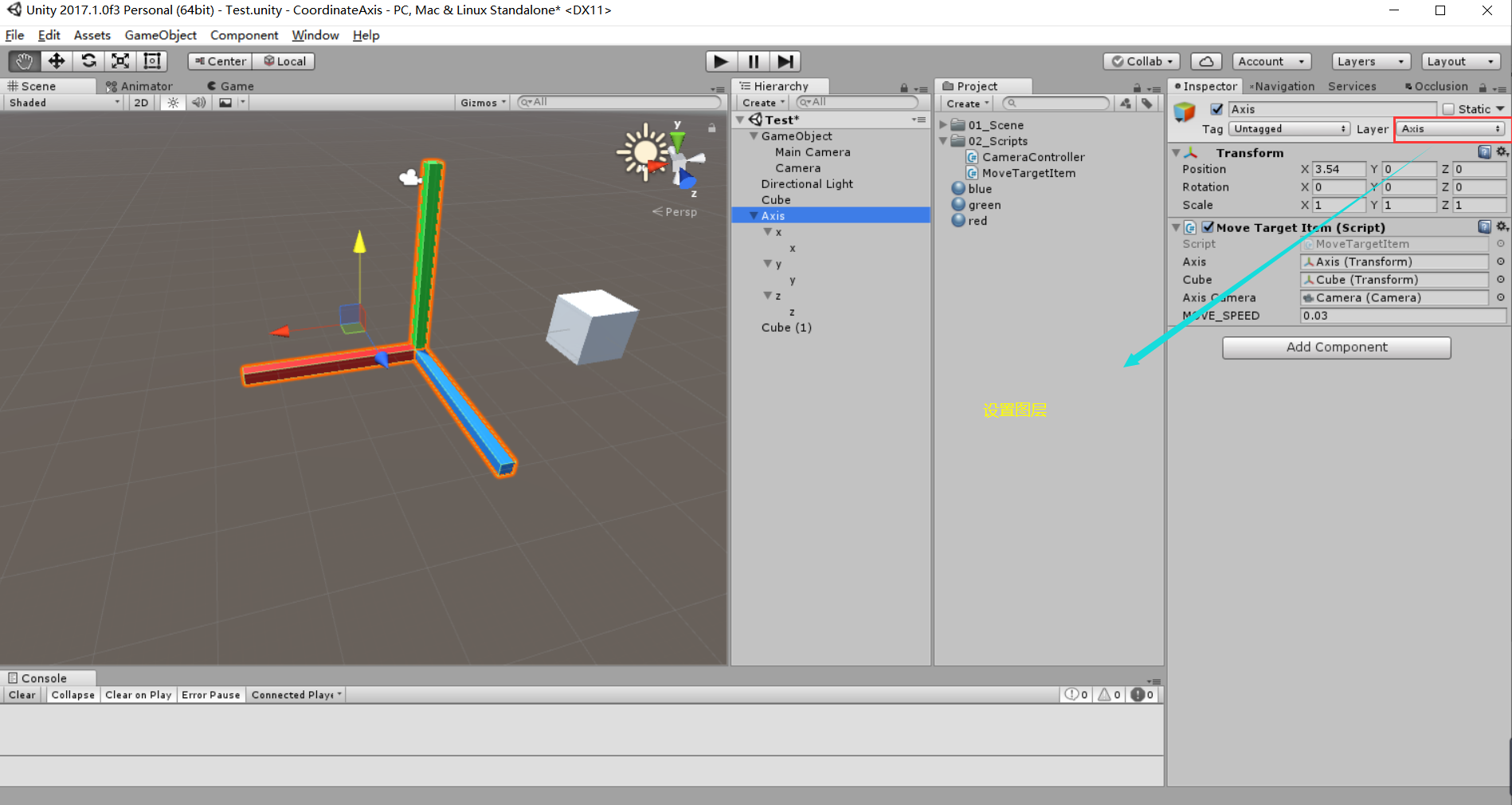Select the Move tool
This screenshot has width=1512, height=805.
(57, 61)
